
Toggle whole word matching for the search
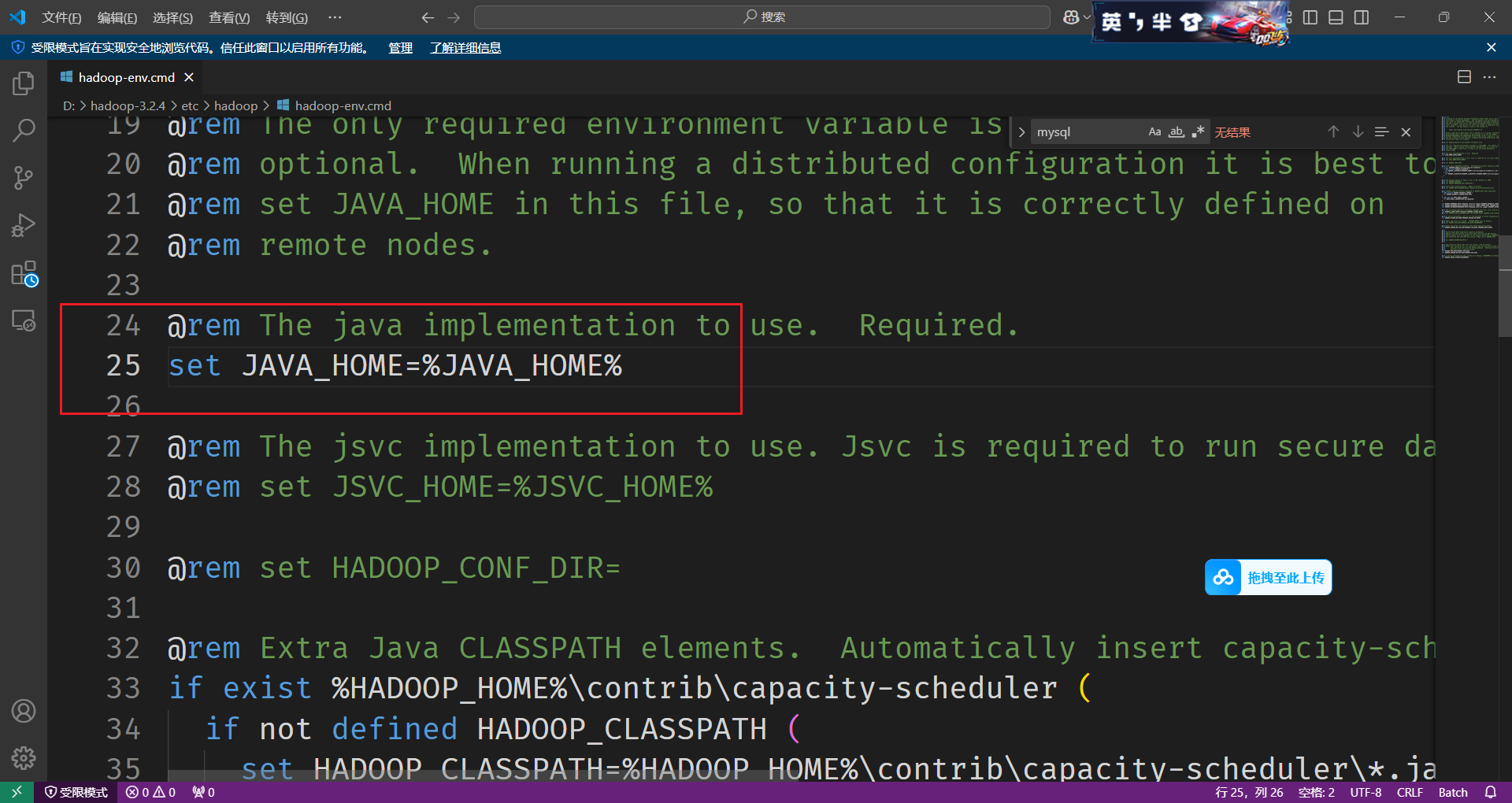1176,131
